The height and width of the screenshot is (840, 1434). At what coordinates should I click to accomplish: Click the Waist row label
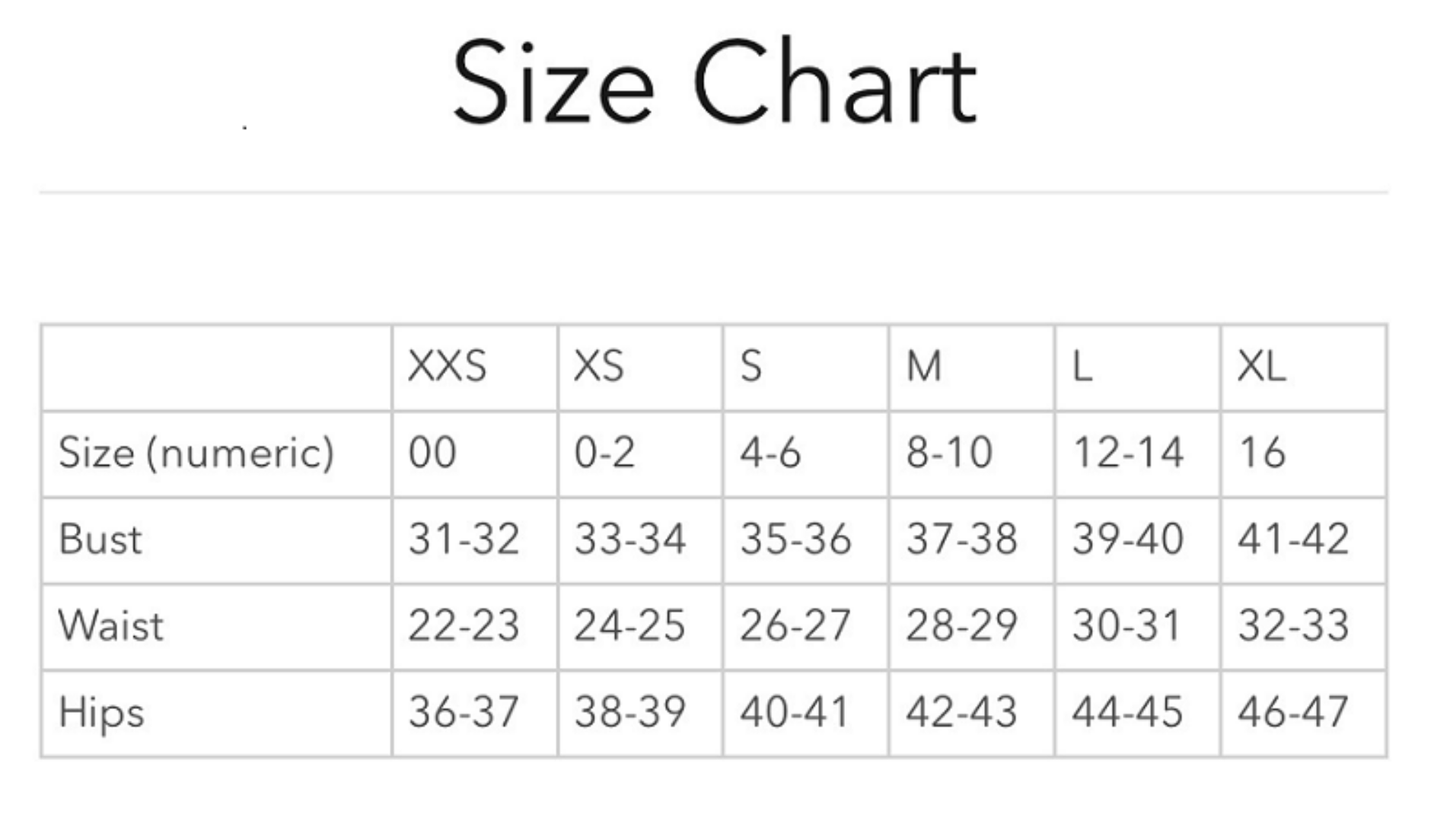(110, 625)
